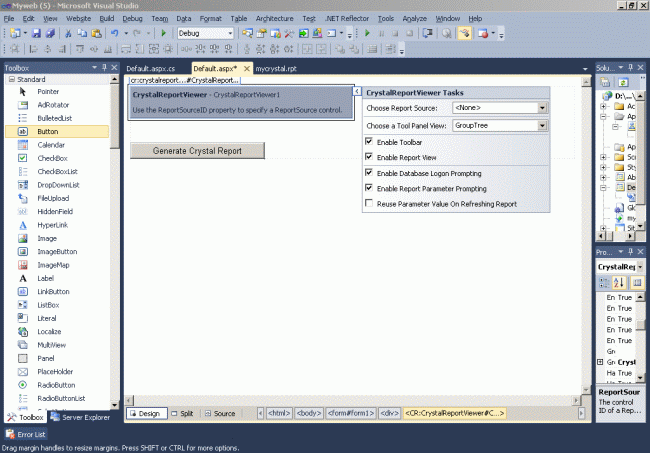Select RadioButton control in Toolbox

pyautogui.click(x=57, y=385)
